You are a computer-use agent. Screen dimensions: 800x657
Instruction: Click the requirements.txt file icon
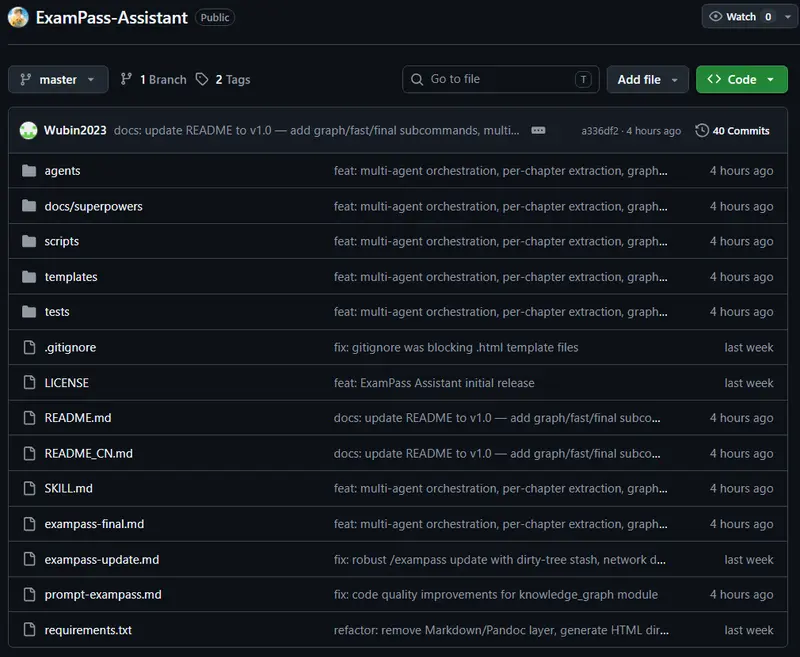pos(30,630)
